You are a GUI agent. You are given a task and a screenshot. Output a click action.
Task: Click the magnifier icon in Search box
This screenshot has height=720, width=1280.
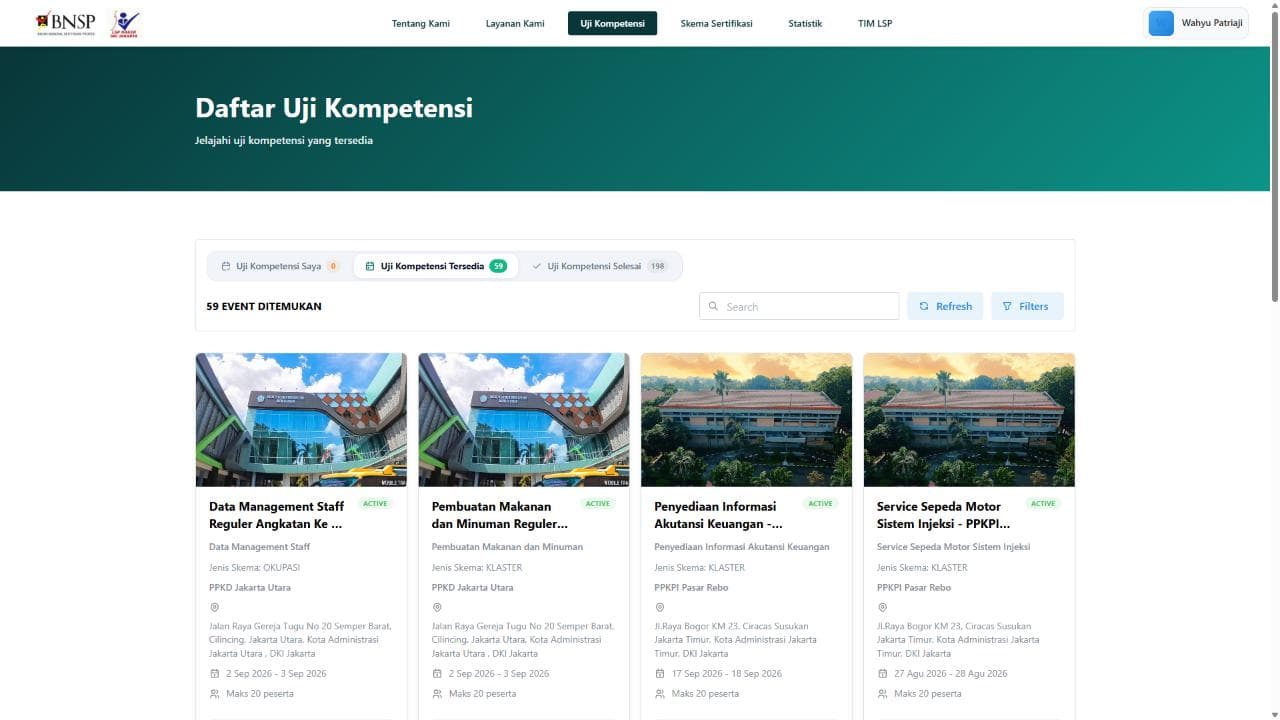(713, 306)
